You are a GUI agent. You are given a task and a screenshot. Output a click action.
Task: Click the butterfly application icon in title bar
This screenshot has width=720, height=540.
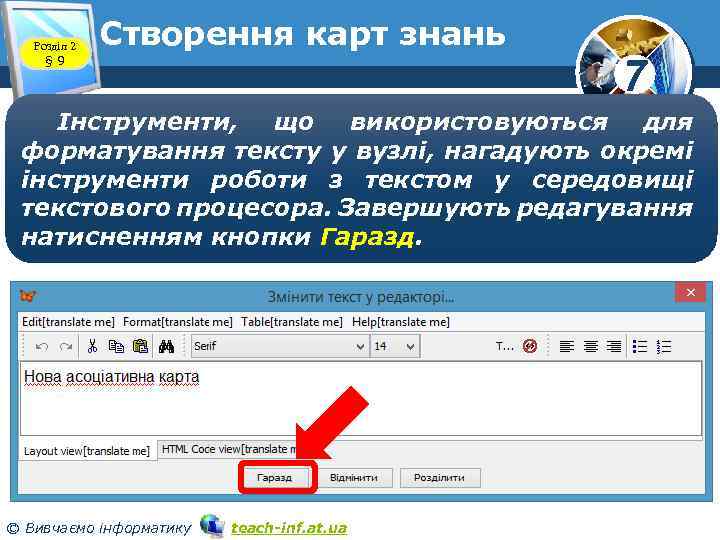(28, 296)
